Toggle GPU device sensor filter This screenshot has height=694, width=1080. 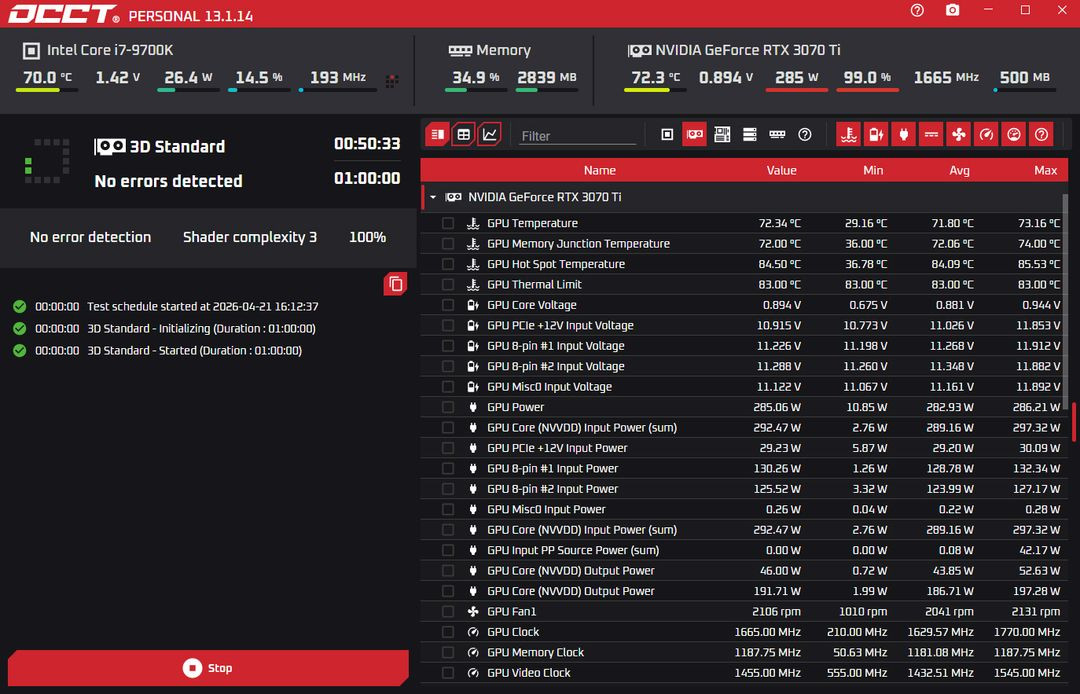coord(694,135)
